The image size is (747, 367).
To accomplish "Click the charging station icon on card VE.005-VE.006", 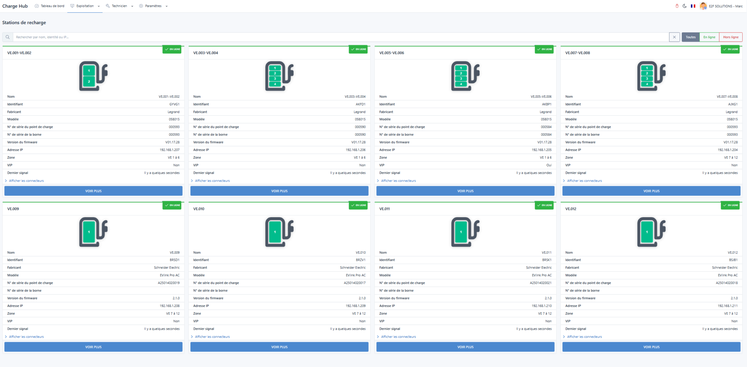I will (465, 76).
